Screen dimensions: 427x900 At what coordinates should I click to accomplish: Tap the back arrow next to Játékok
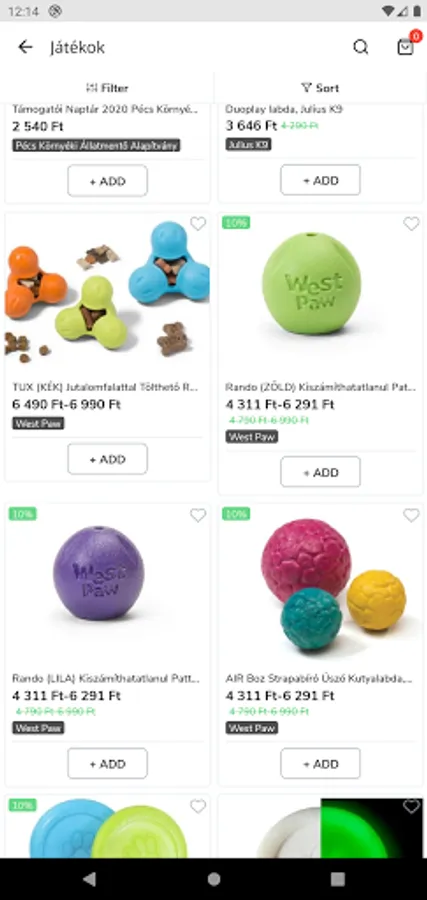[x=25, y=47]
